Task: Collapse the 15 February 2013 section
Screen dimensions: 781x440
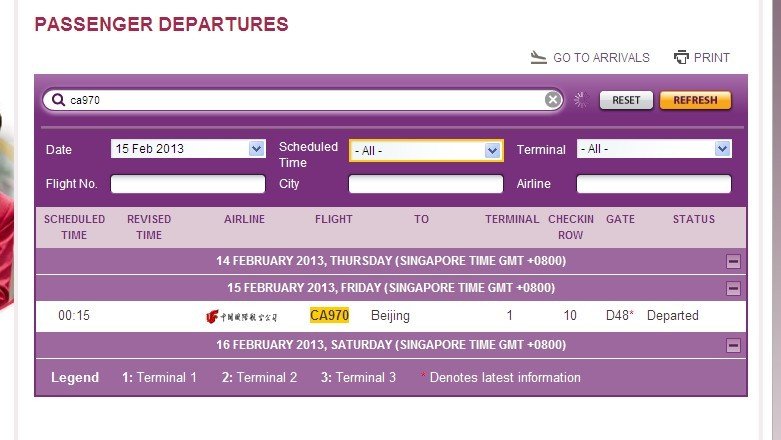Action: pyautogui.click(x=734, y=288)
